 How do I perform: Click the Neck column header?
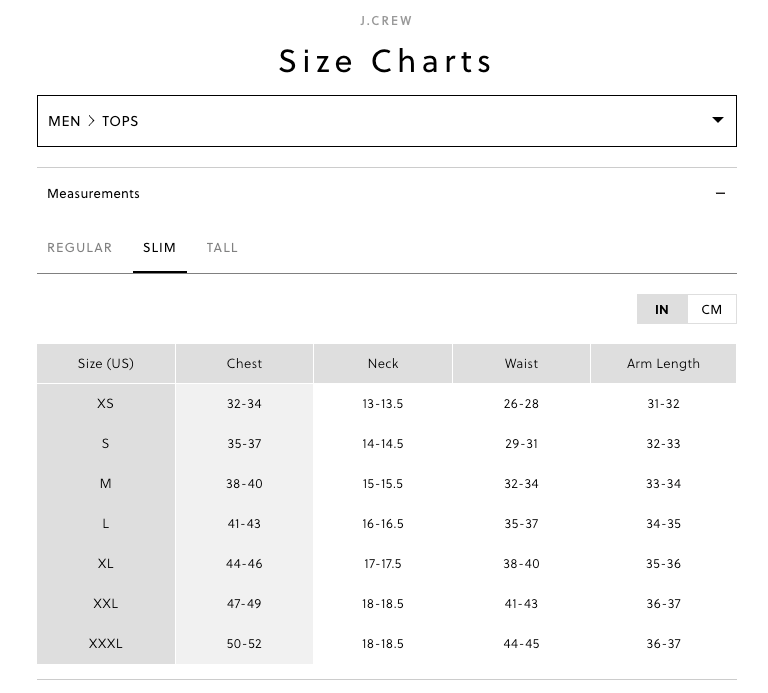[383, 363]
